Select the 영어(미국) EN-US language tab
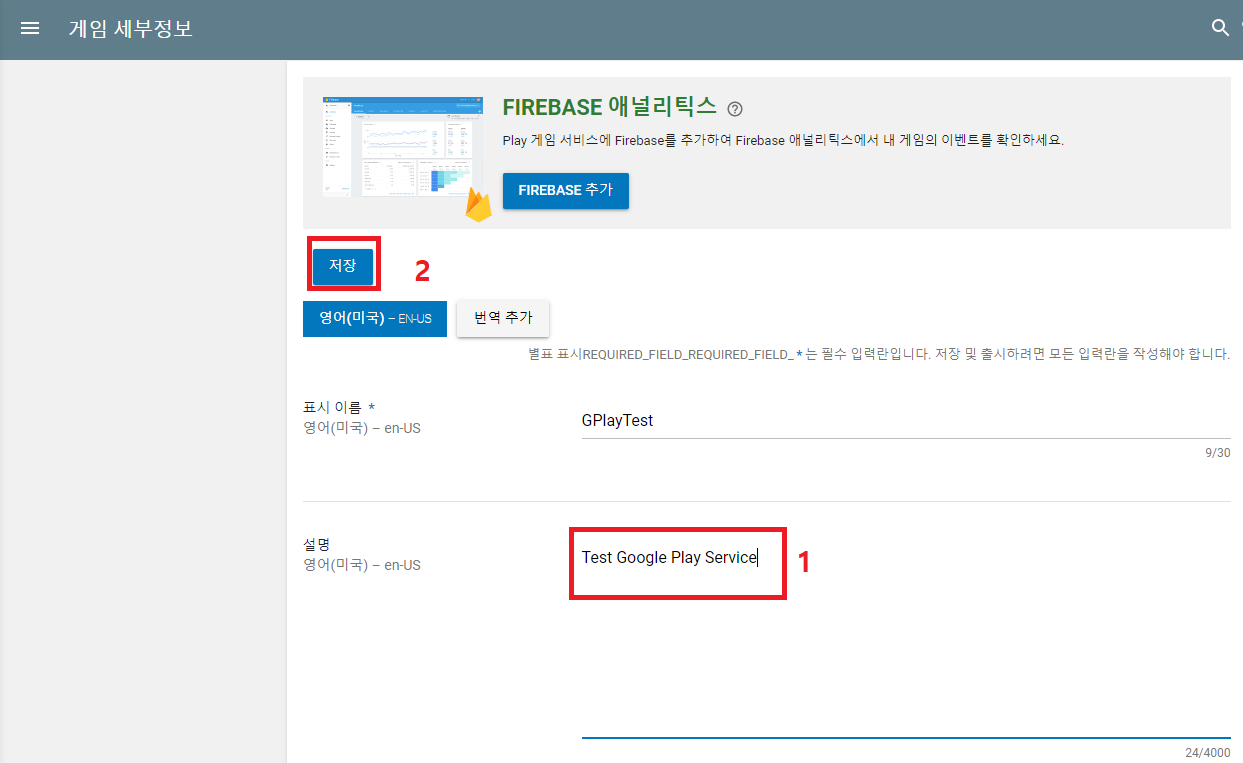Screen dimensions: 1243x763 (x=375, y=318)
